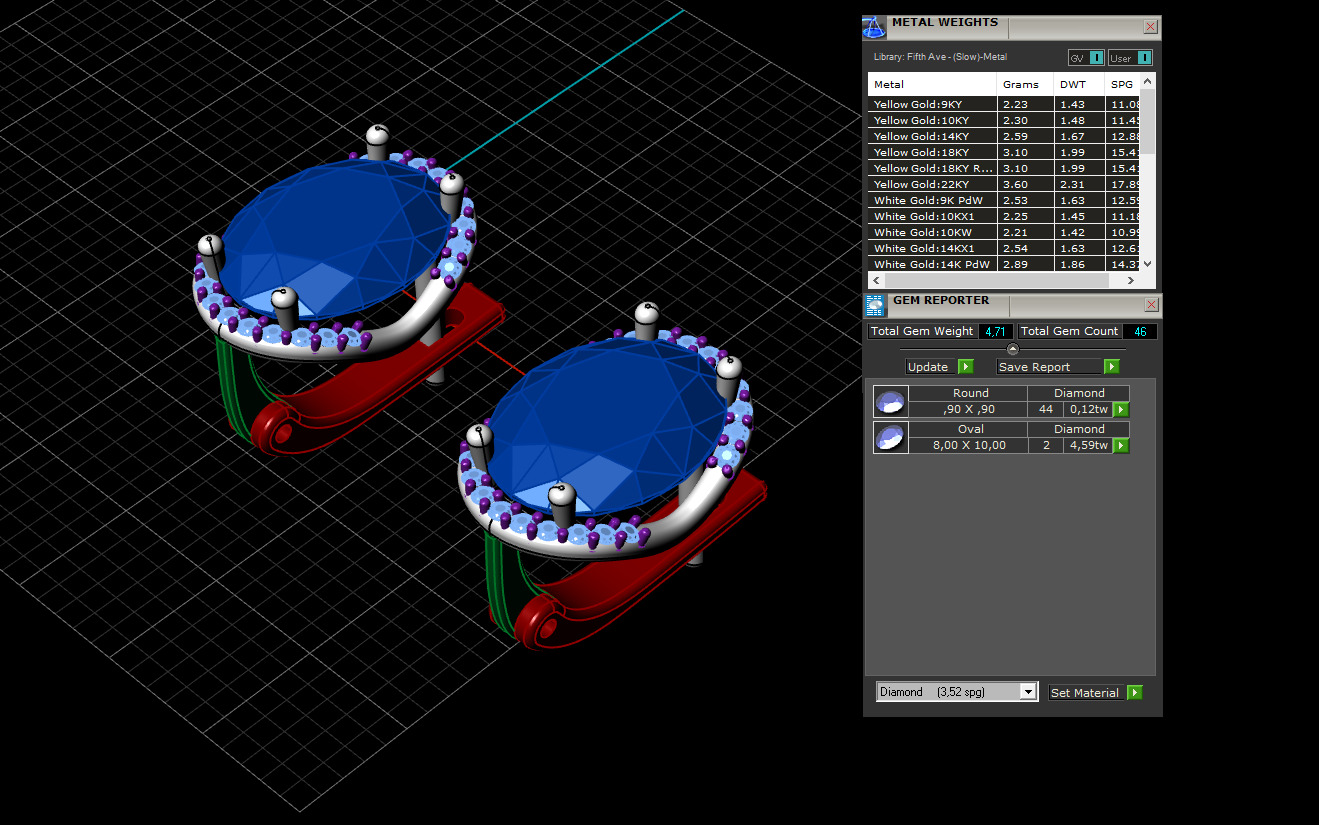Toggle the User library switch

tap(1130, 58)
